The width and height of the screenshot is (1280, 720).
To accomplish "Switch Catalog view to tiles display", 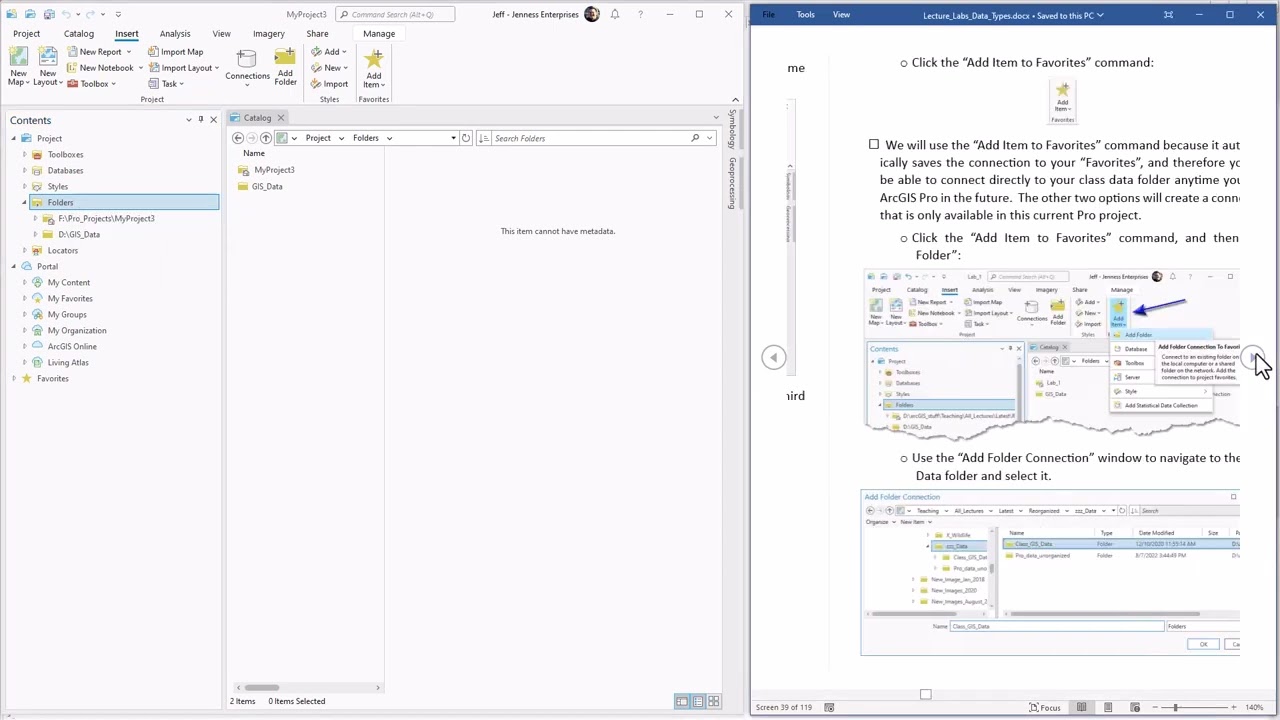I will pos(714,701).
